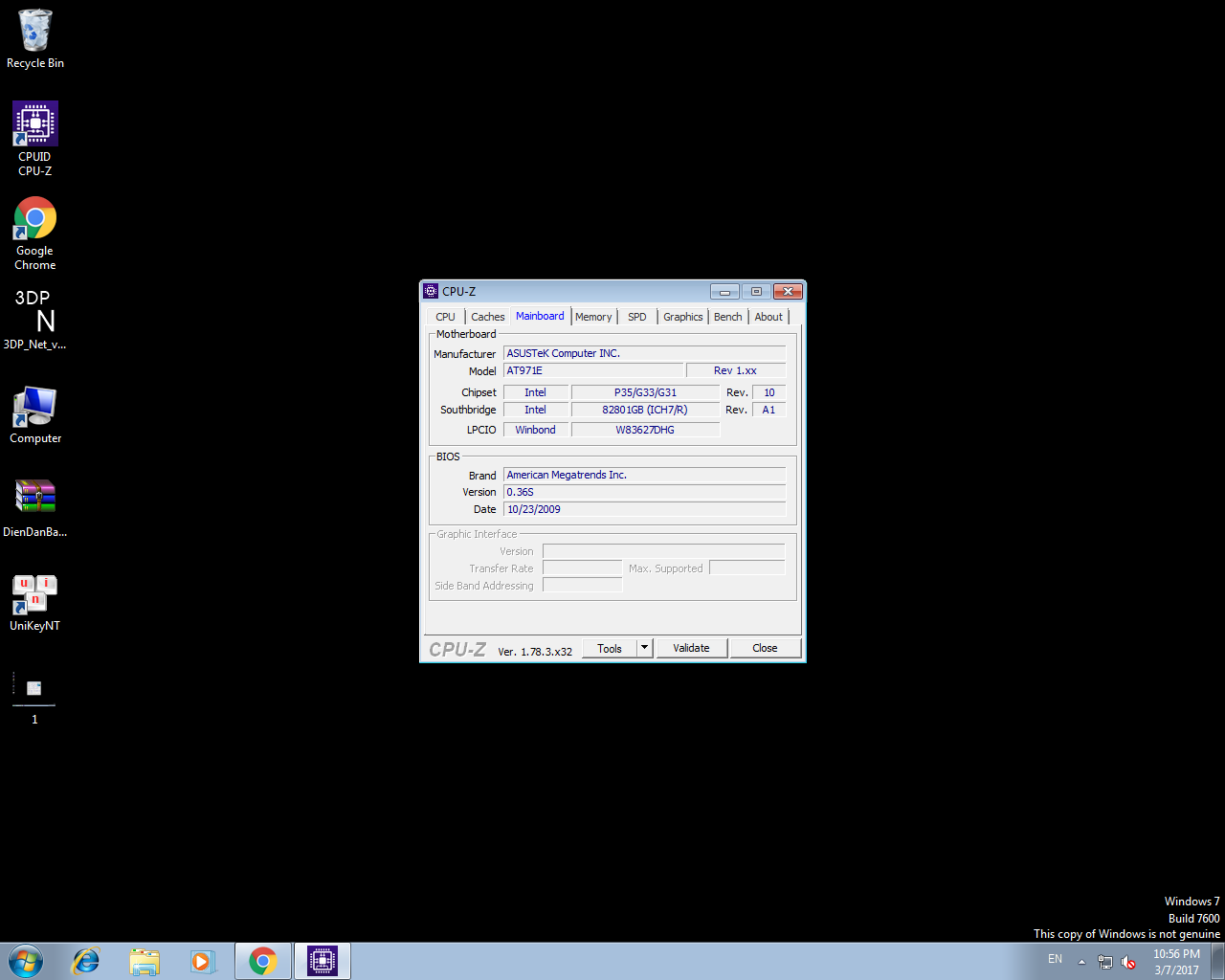Open the network tray icon
Screen dimensions: 1225x980
click(x=1105, y=962)
